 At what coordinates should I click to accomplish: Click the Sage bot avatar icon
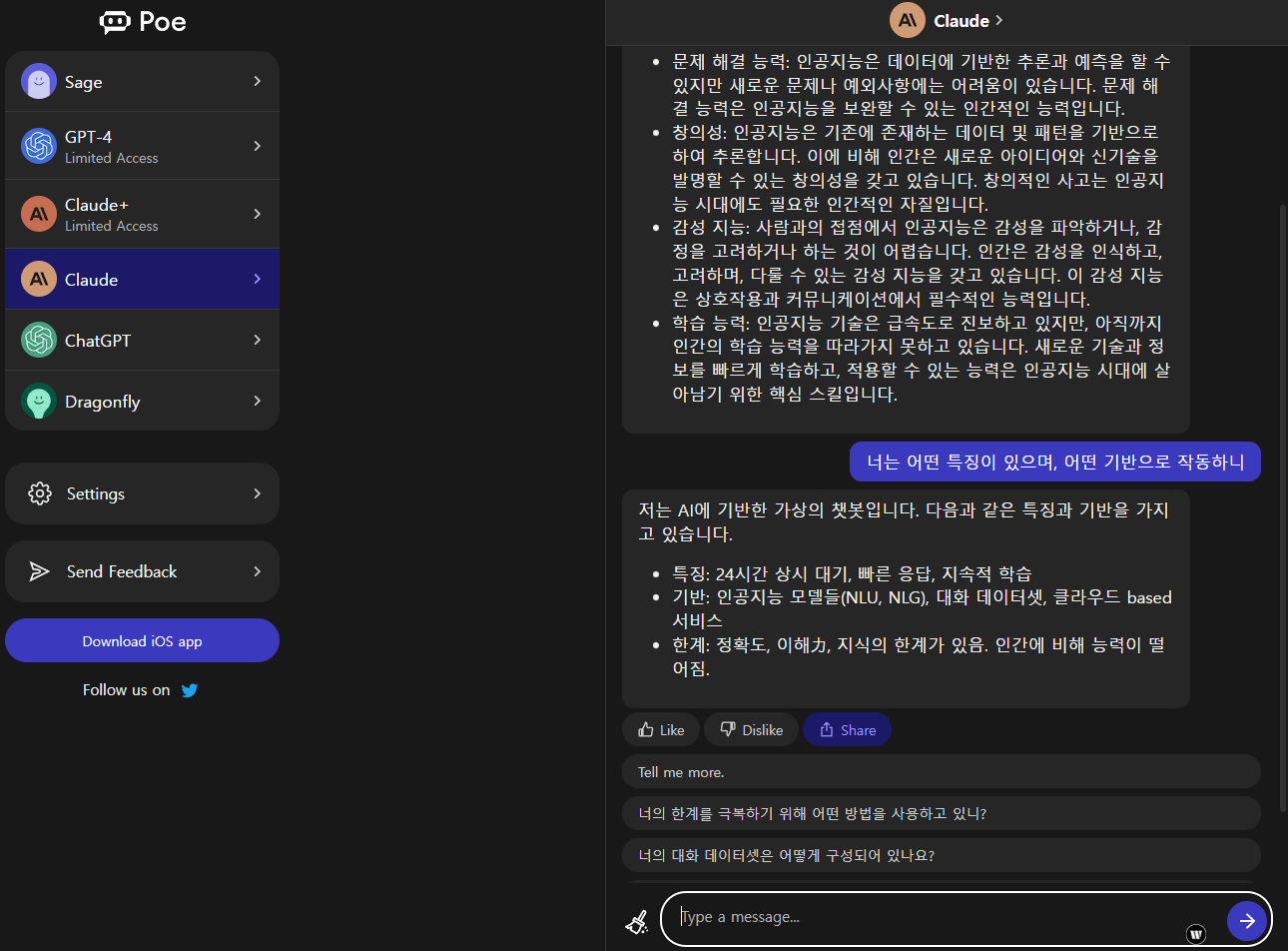[x=39, y=82]
